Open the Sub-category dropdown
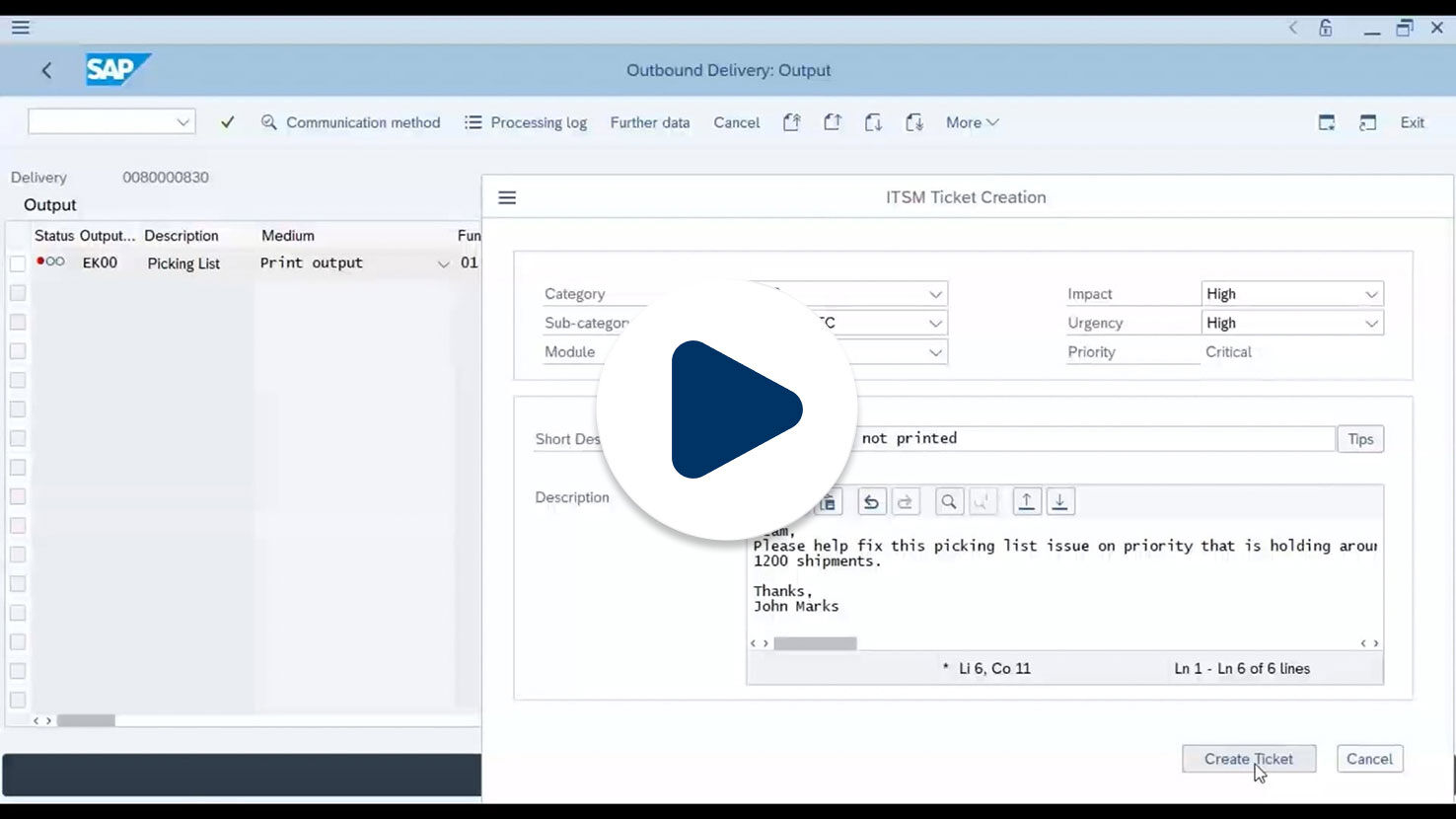This screenshot has width=1456, height=819. click(935, 323)
